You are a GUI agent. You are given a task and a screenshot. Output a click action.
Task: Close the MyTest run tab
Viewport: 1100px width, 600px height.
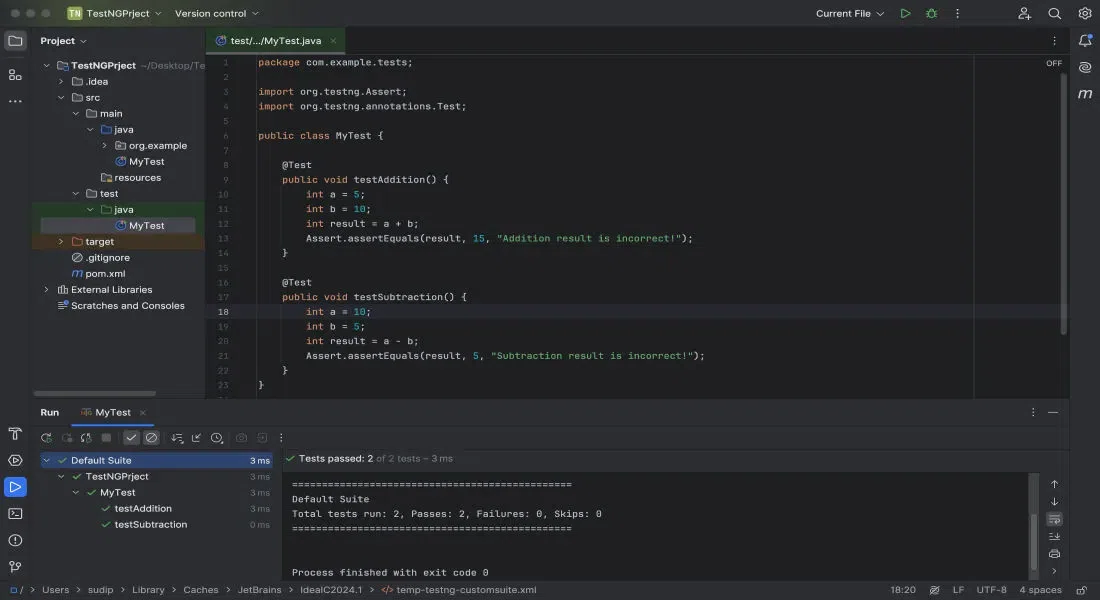(142, 413)
